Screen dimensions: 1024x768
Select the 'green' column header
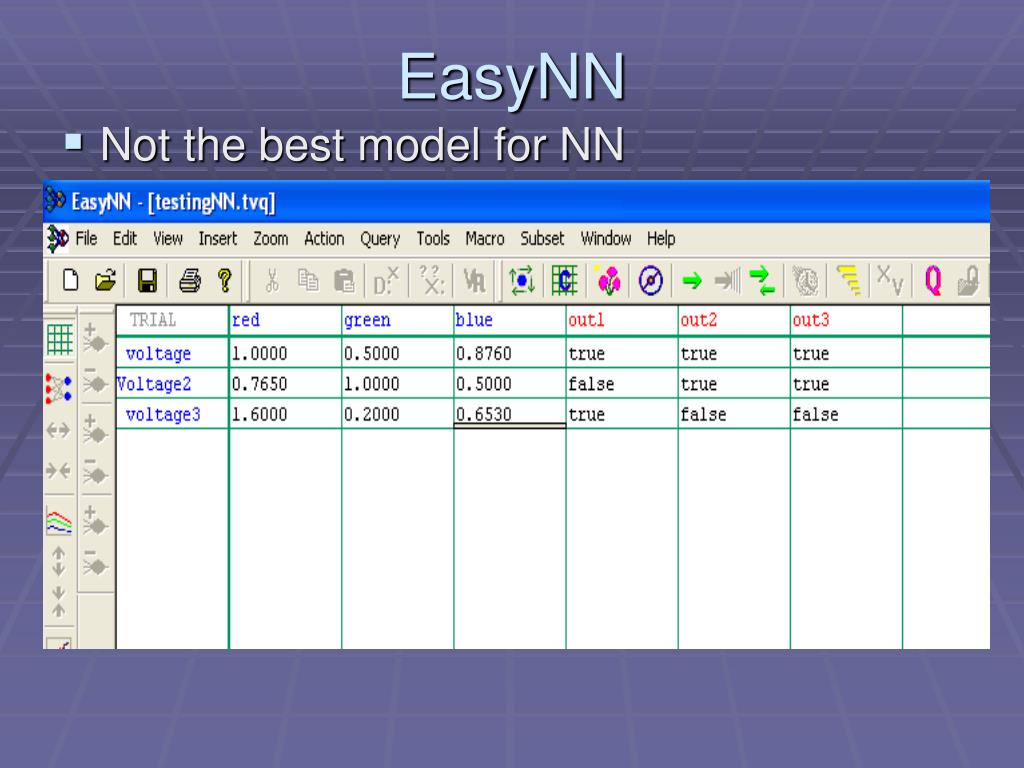[x=398, y=321]
